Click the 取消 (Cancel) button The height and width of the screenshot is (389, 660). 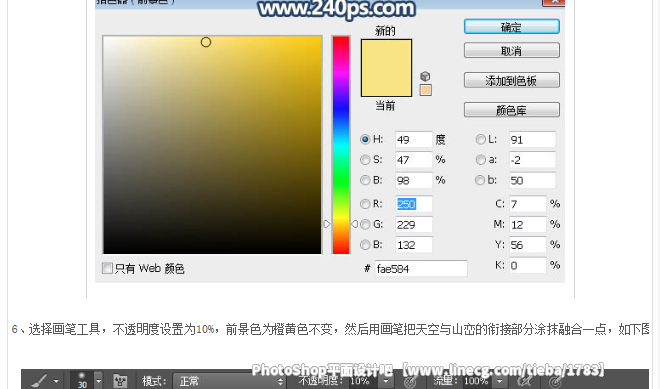tap(511, 51)
